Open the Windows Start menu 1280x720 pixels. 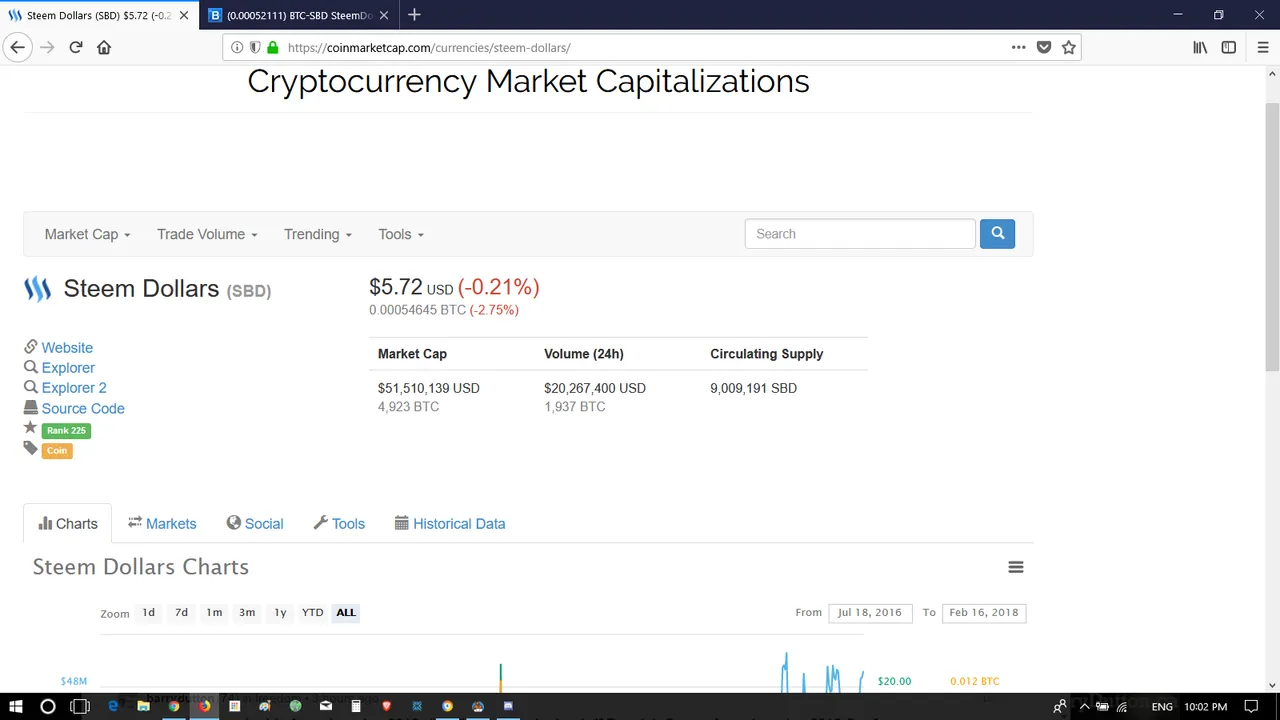pyautogui.click(x=16, y=706)
